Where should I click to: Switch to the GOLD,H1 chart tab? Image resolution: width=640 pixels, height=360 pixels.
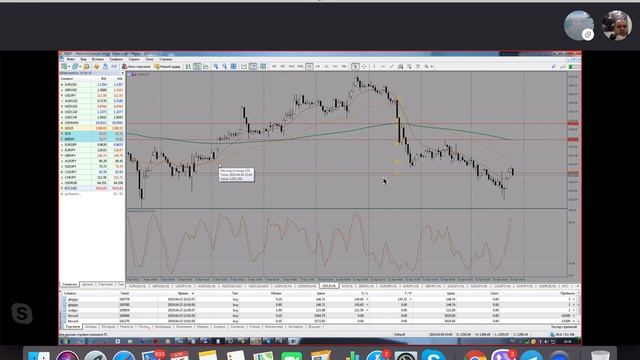tap(329, 286)
